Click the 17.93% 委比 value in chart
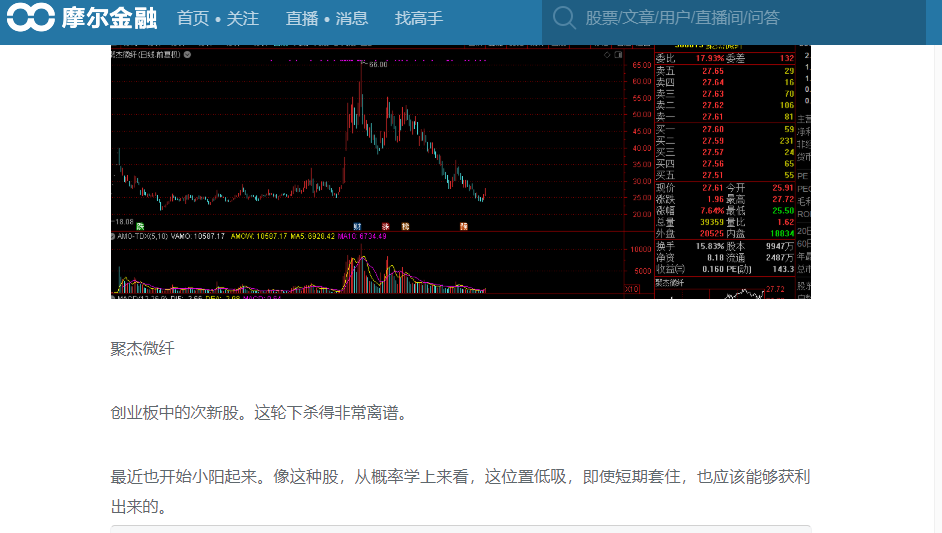 tap(710, 58)
